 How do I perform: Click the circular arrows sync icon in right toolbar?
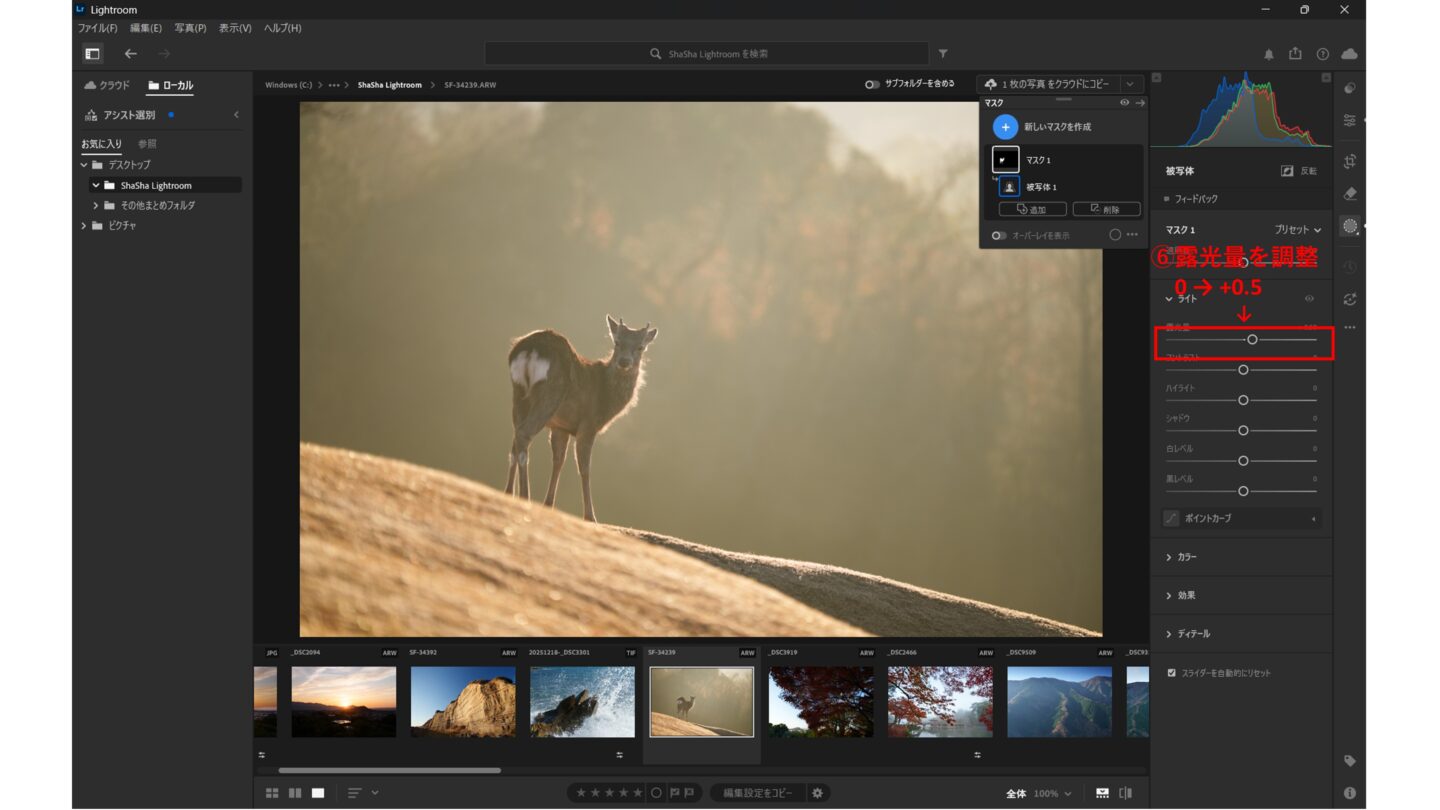(1350, 299)
